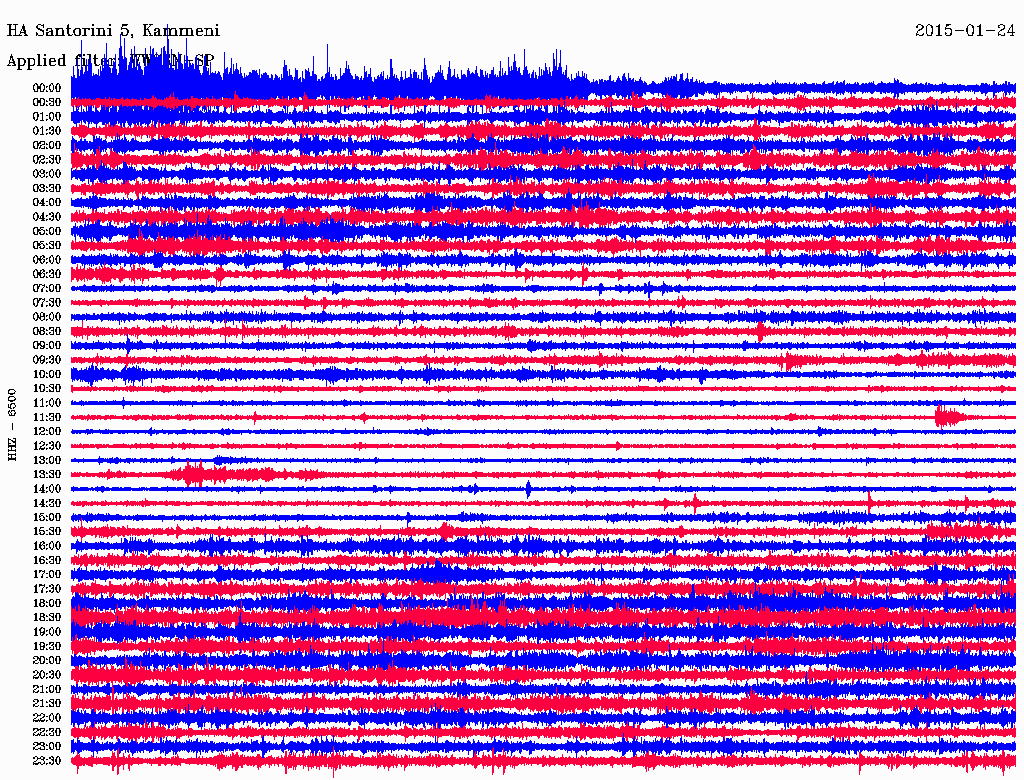Image resolution: width=1024 pixels, height=780 pixels.
Task: Click the 15:00 time label
Action: coord(47,517)
